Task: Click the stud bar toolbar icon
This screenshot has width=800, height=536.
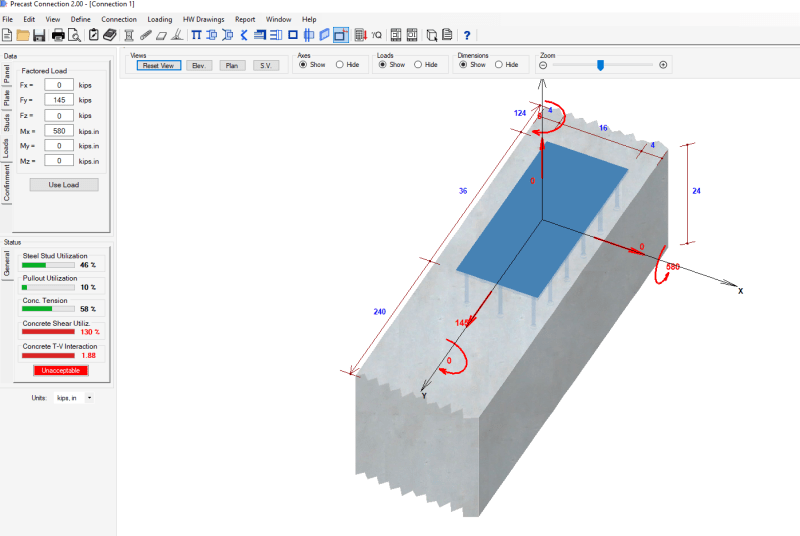Action: click(x=145, y=35)
